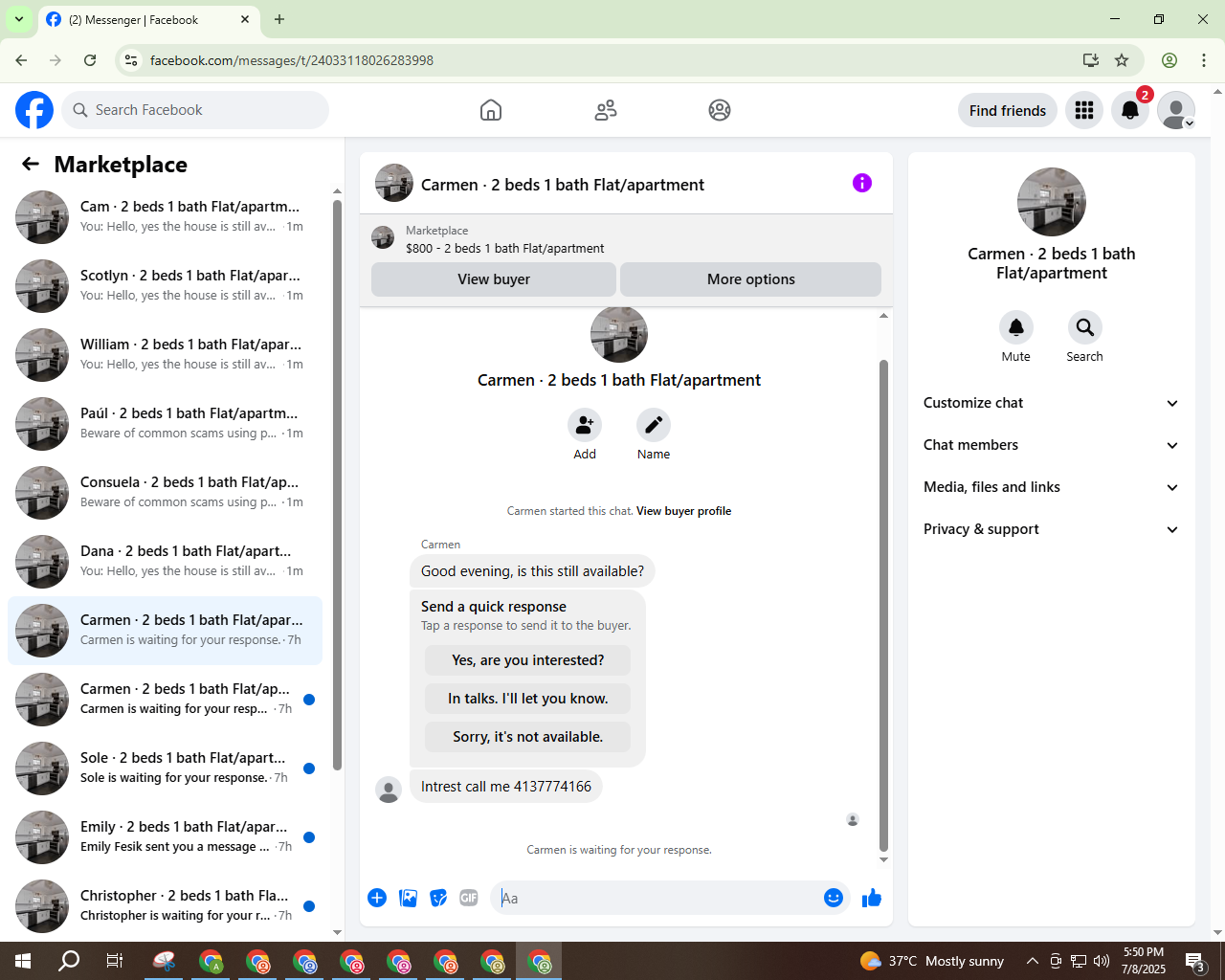Click the chat messages scrollbar

tap(883, 605)
